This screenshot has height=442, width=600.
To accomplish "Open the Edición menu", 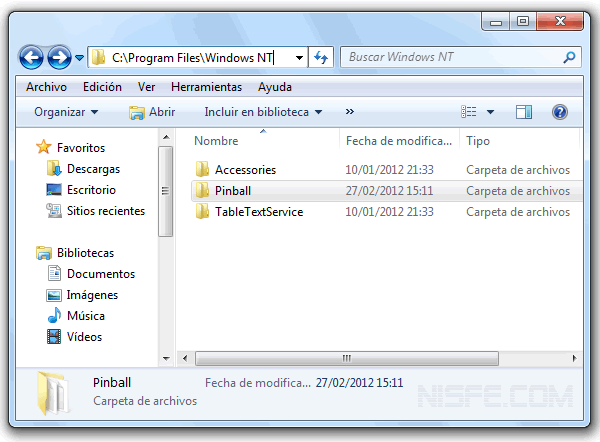I will pyautogui.click(x=102, y=87).
